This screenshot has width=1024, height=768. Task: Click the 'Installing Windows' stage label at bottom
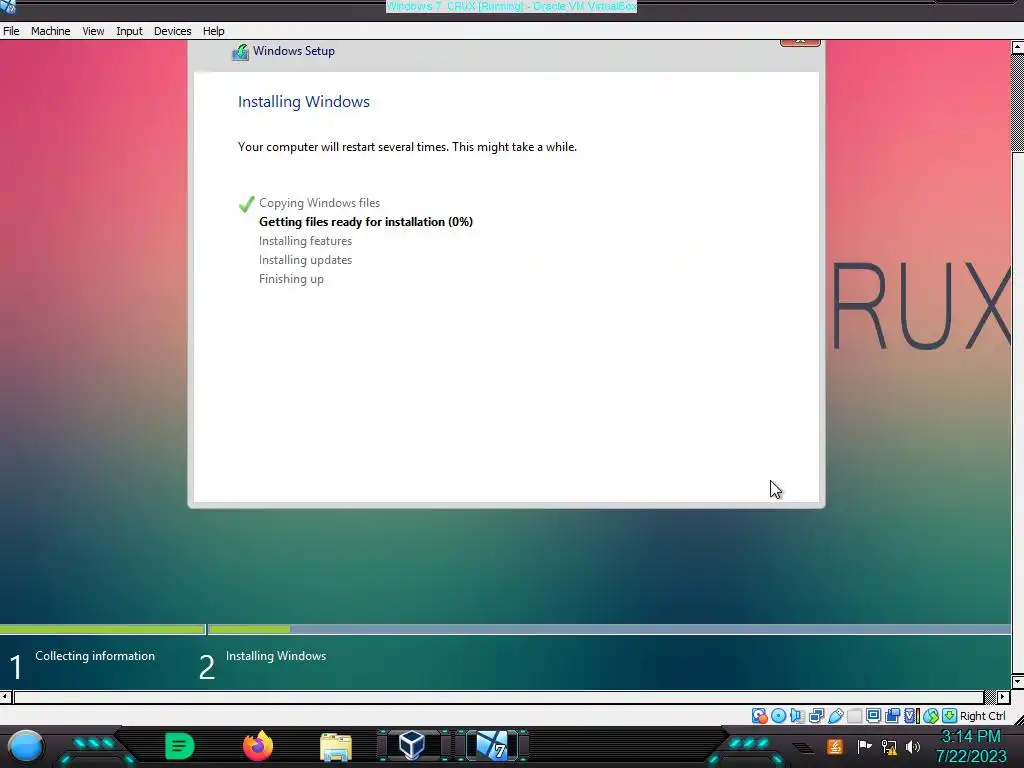(276, 656)
